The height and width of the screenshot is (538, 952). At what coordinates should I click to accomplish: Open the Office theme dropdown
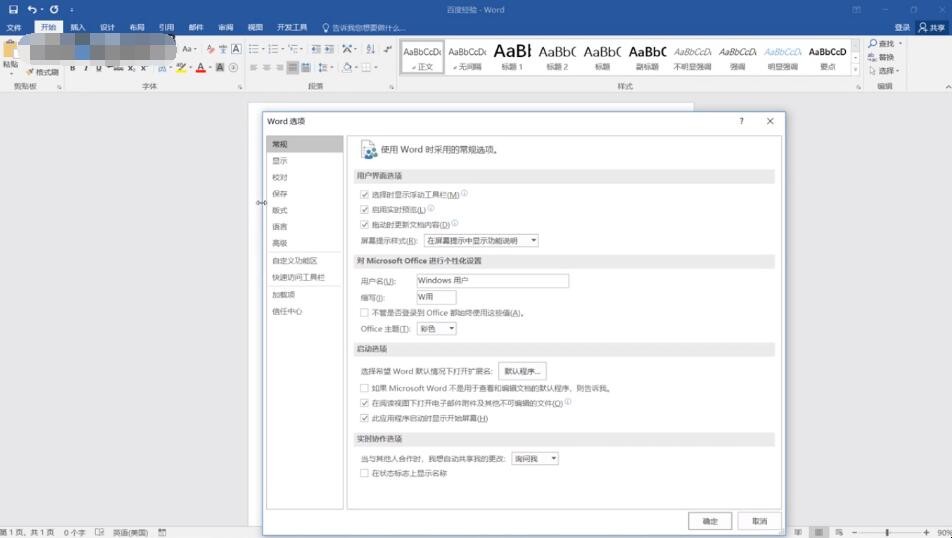click(437, 329)
